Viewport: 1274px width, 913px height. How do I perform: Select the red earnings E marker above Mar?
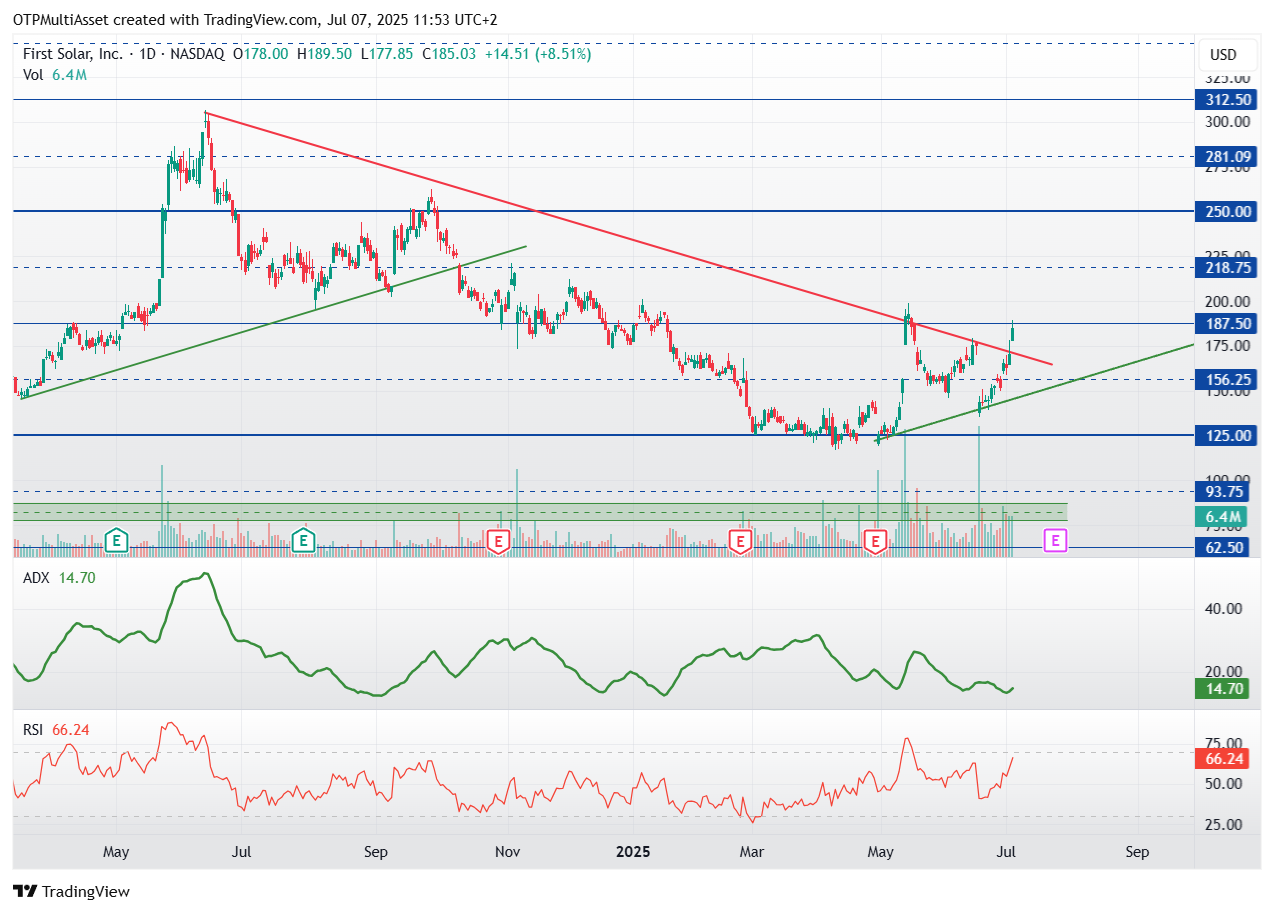[740, 541]
